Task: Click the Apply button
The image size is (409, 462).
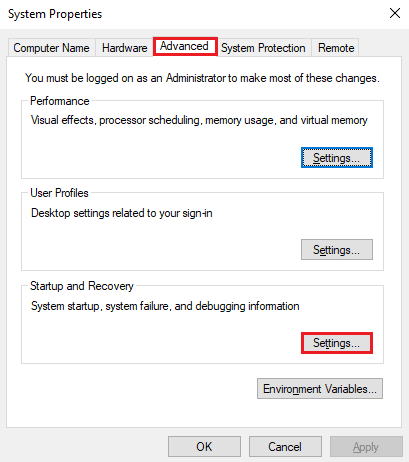Action: coord(366,446)
